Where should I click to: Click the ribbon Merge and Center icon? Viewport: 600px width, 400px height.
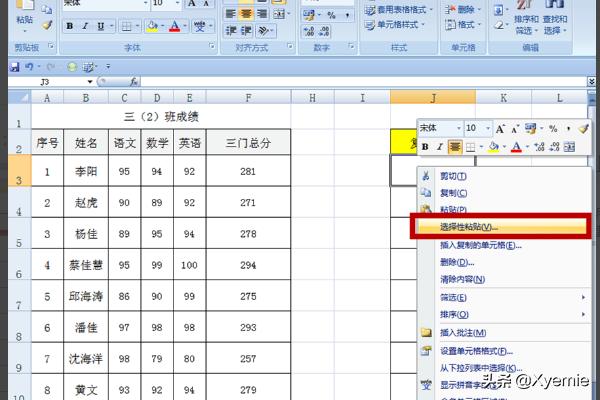(x=279, y=14)
